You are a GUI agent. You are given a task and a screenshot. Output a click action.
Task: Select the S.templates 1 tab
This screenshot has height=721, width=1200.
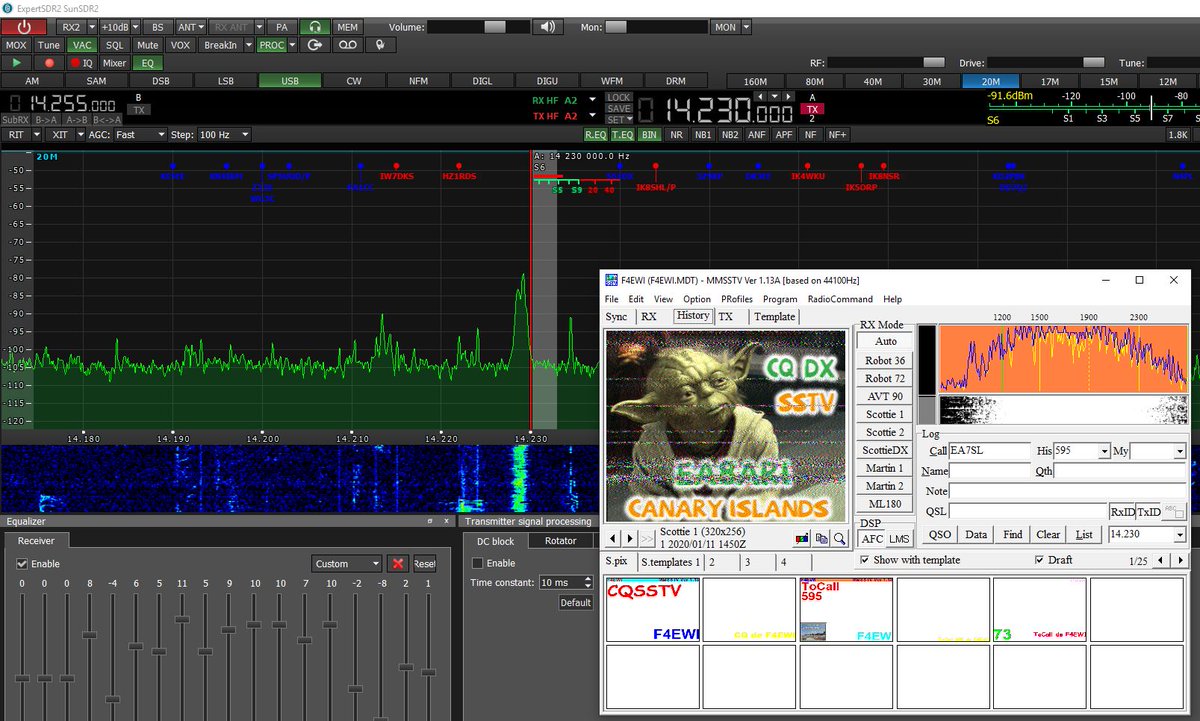pyautogui.click(x=670, y=562)
